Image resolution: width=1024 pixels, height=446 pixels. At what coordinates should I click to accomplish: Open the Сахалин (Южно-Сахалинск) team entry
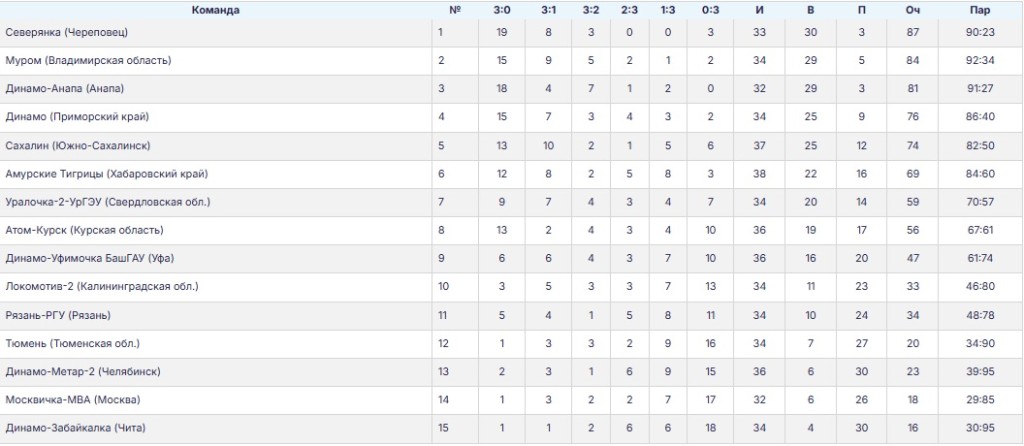(x=77, y=146)
